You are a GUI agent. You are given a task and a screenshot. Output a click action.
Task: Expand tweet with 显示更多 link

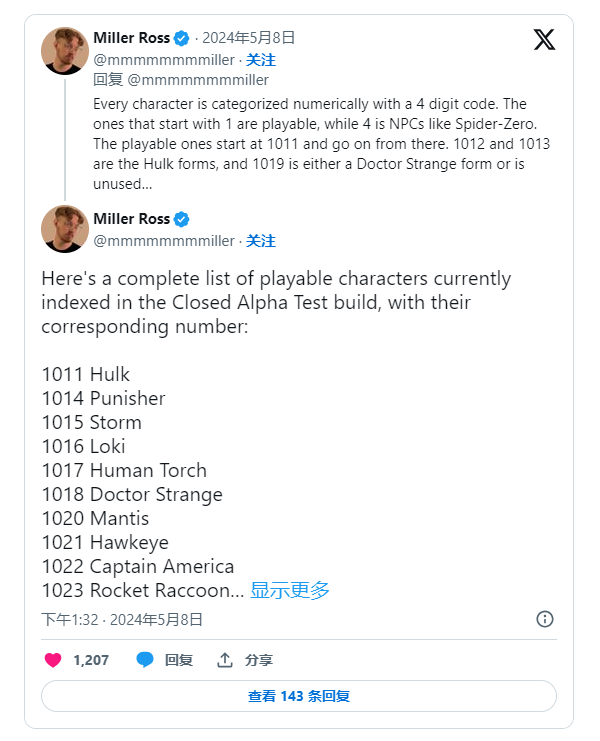(290, 590)
